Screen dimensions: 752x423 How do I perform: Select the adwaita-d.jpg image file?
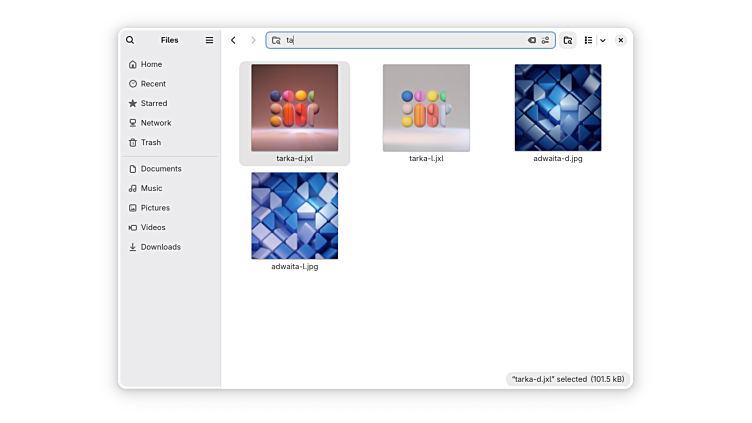[x=557, y=108]
